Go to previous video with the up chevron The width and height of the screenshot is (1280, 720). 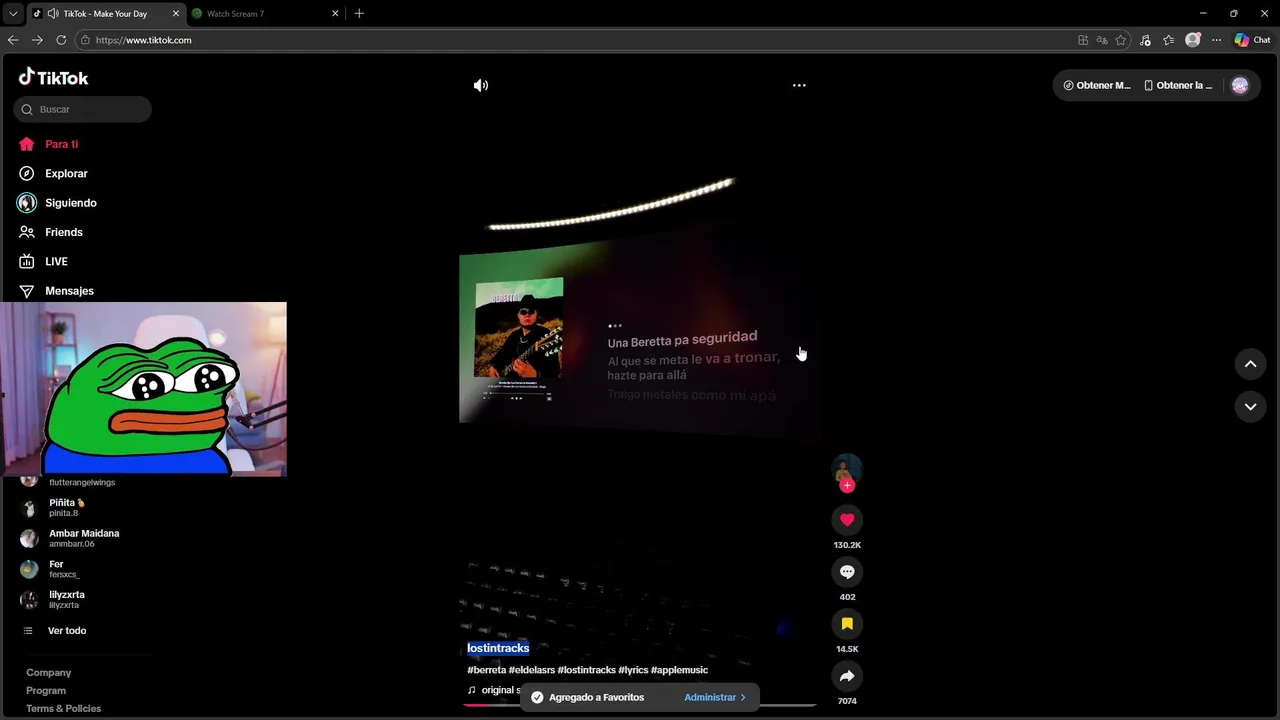point(1250,364)
